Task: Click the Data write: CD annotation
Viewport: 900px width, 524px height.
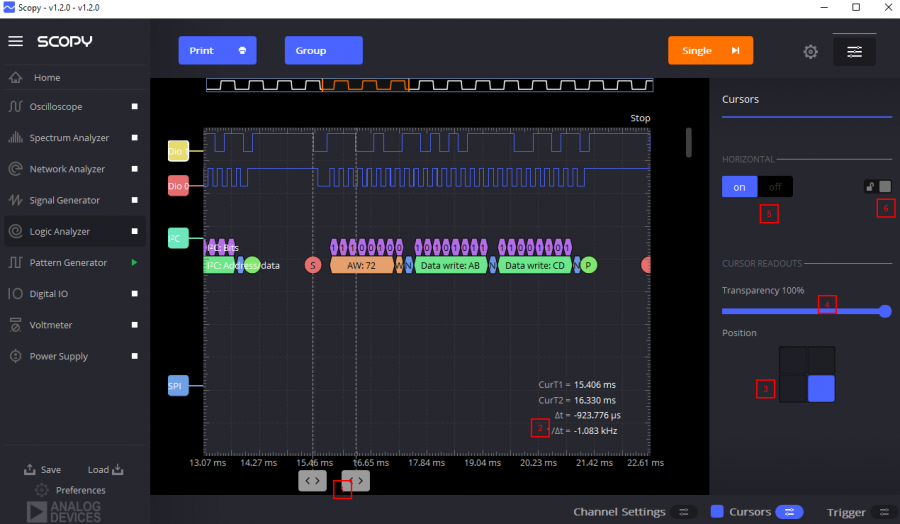Action: 535,266
